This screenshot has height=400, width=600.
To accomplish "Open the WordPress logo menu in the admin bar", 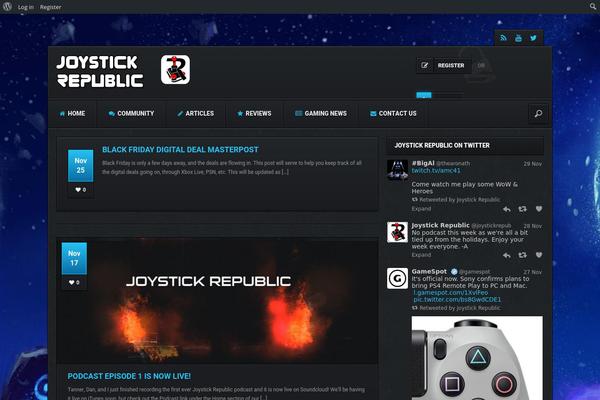I will (7, 7).
